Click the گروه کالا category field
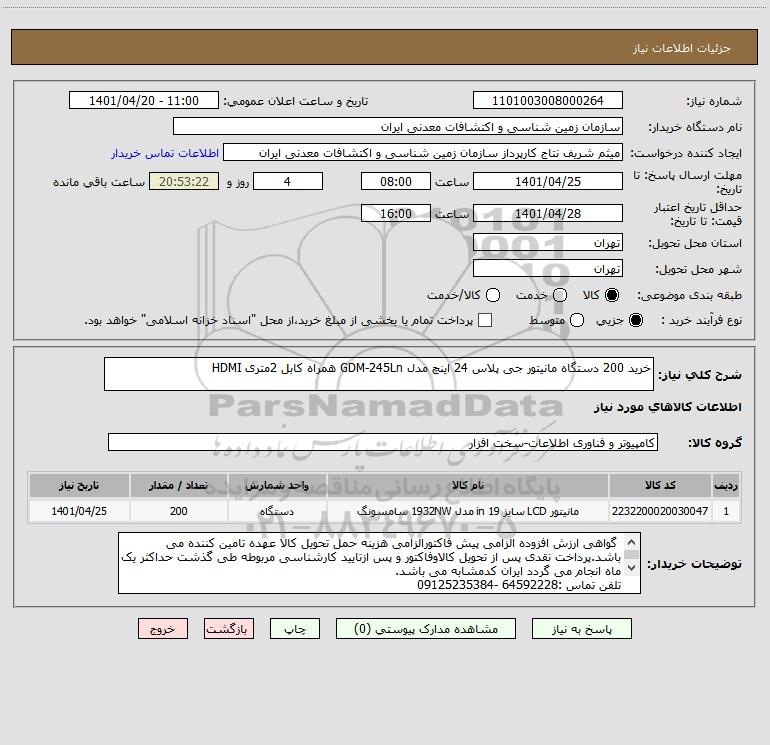 point(383,442)
